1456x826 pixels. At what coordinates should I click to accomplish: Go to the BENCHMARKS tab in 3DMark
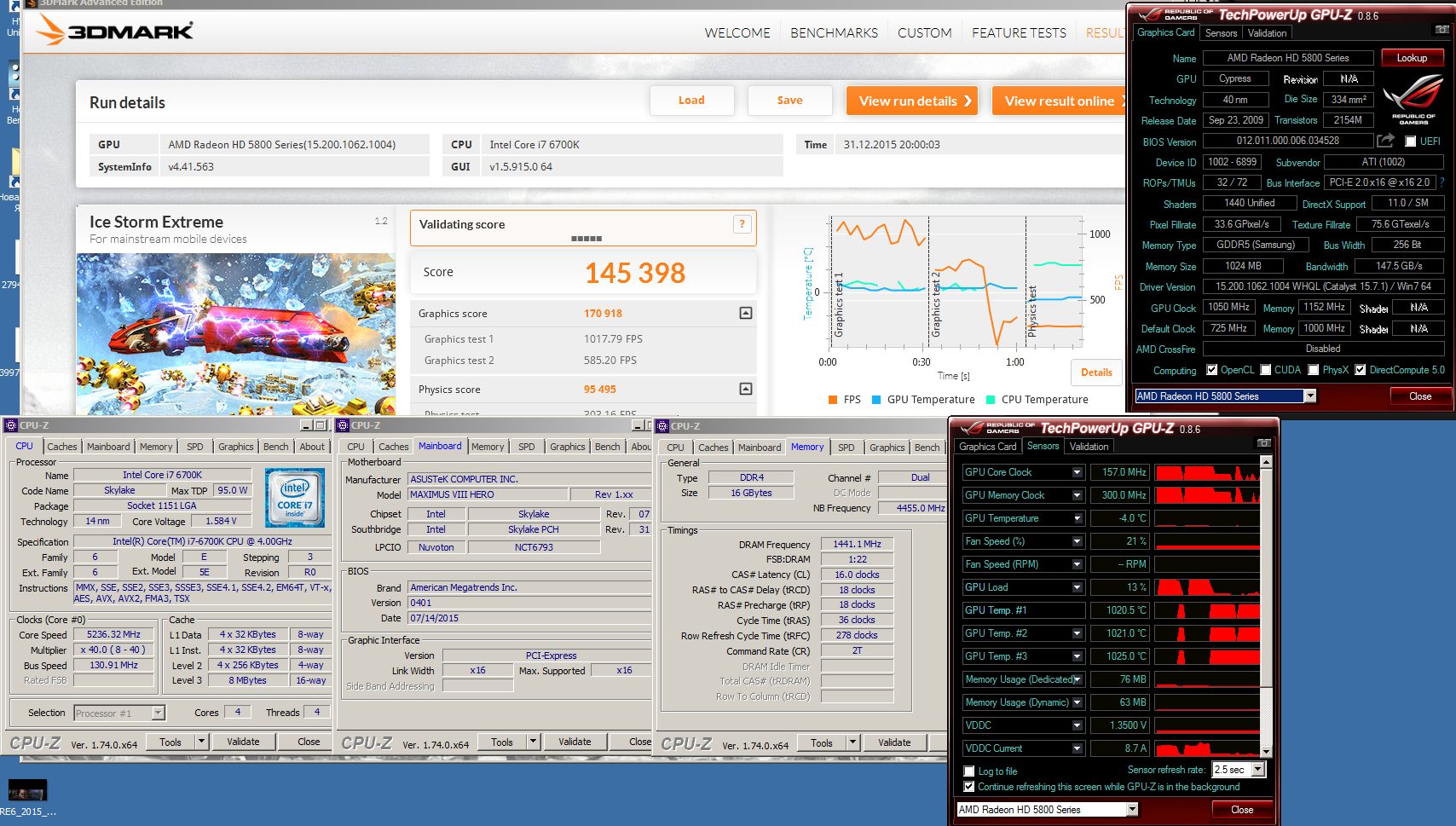click(x=834, y=33)
